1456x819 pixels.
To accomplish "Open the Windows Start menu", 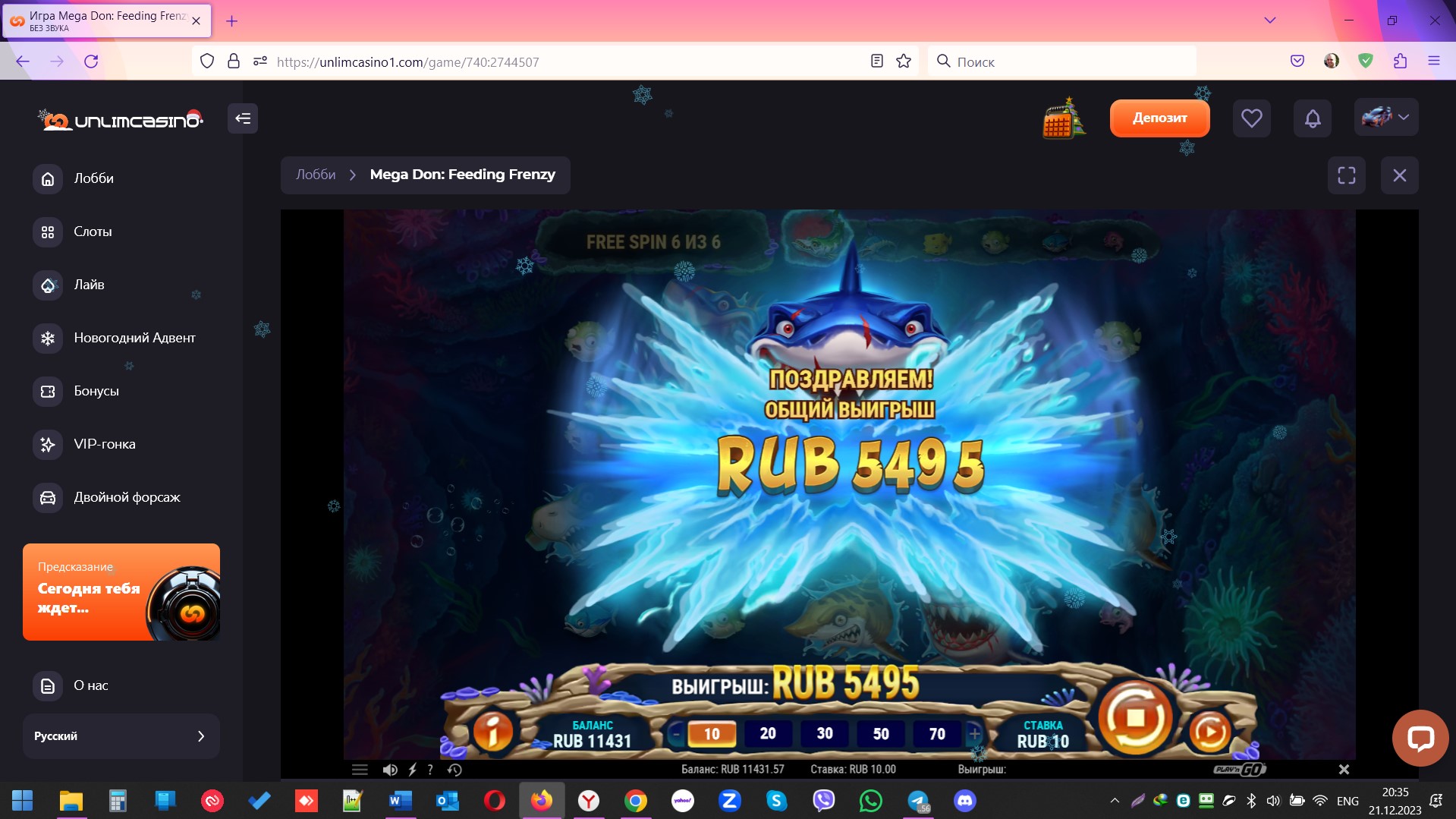I will click(x=23, y=801).
